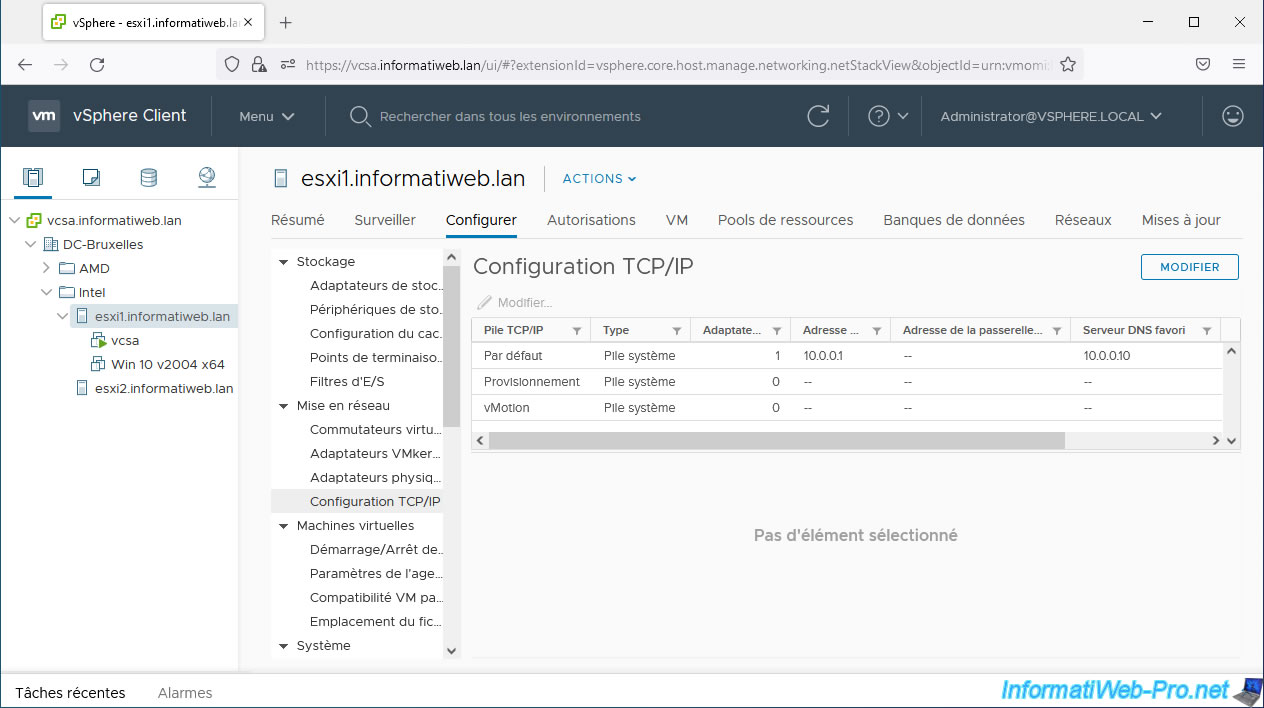
Task: Switch to Mises à jour tab
Action: [x=1181, y=220]
